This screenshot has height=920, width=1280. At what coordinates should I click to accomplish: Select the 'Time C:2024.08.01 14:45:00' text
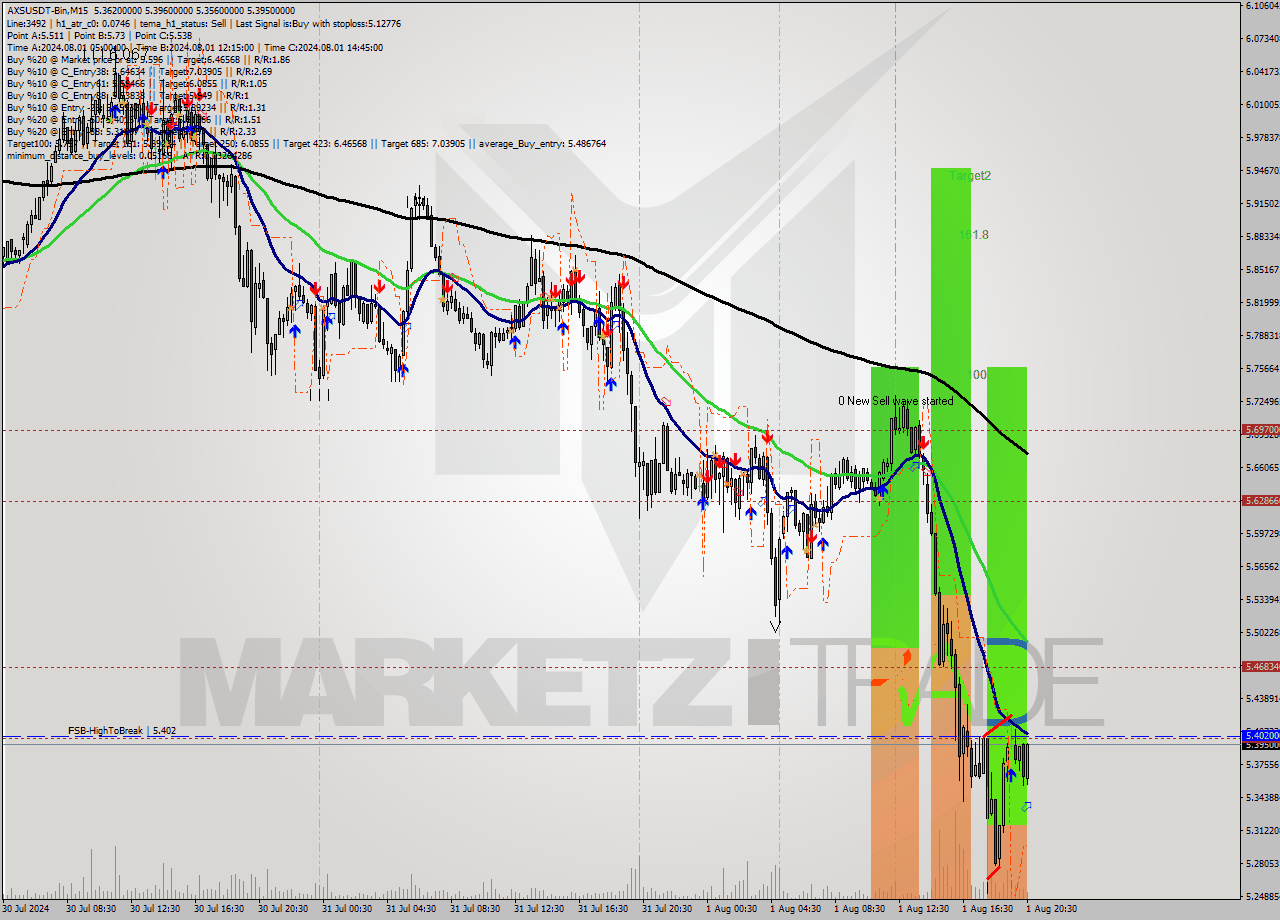[x=324, y=47]
